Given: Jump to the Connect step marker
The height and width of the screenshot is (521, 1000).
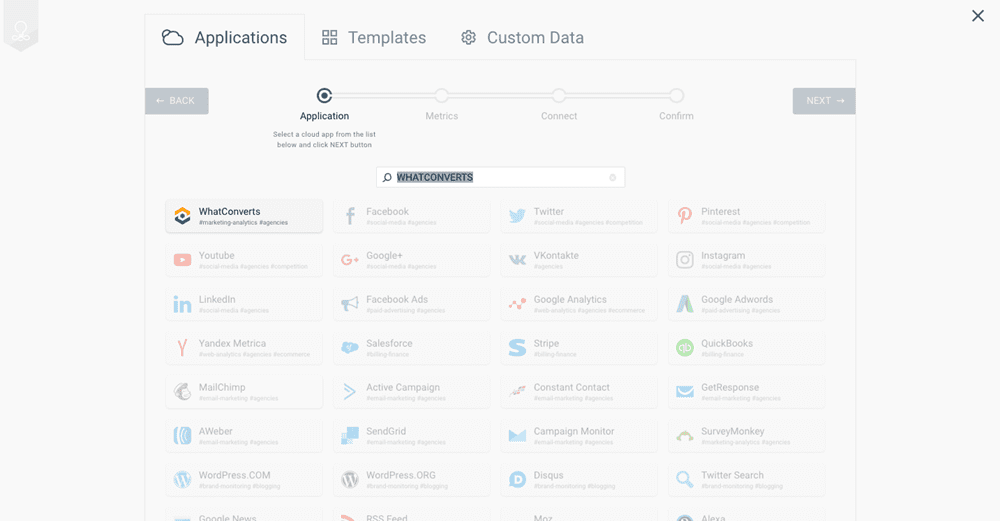Looking at the screenshot, I should pos(559,96).
